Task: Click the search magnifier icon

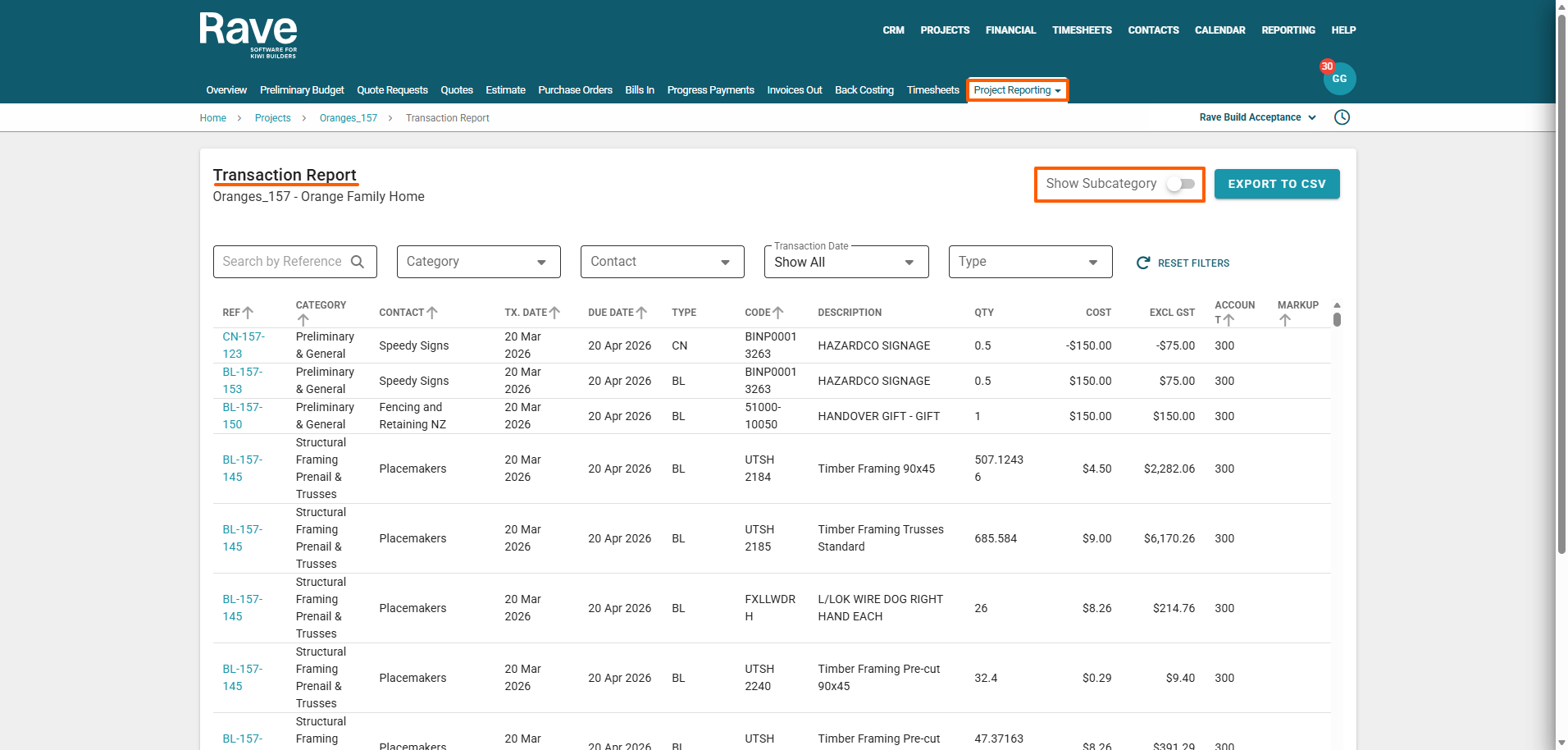Action: click(x=358, y=262)
